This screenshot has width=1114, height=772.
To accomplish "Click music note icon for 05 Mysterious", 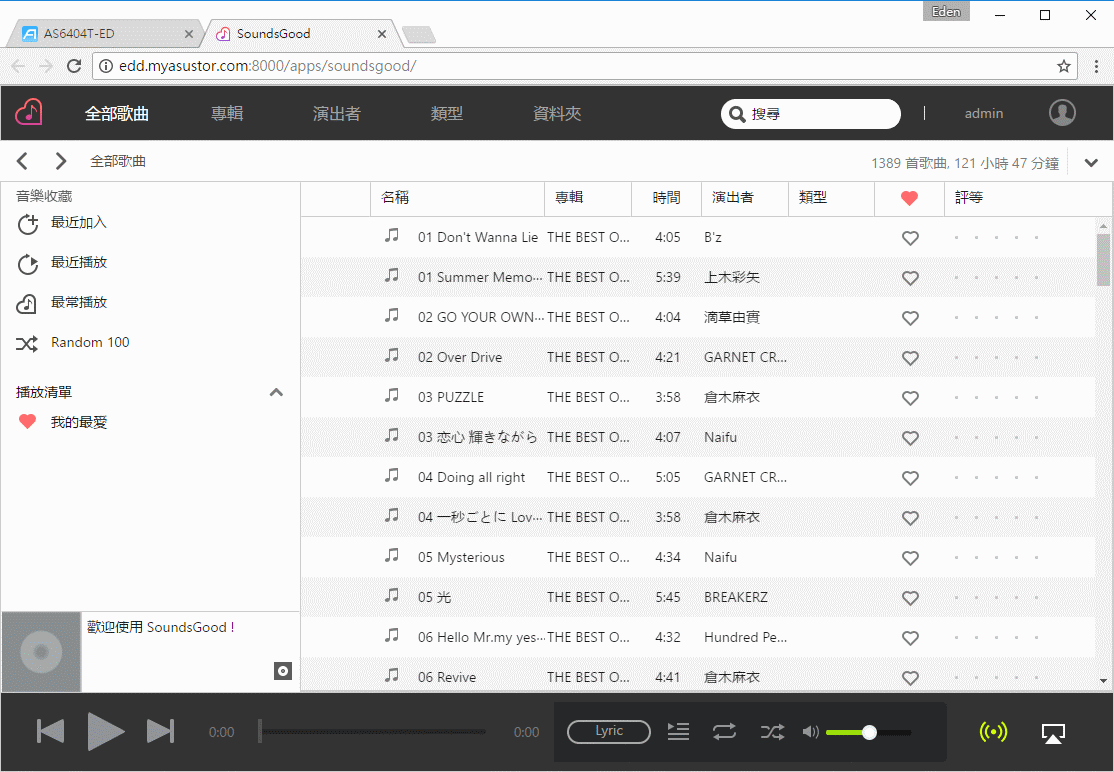I will tap(391, 555).
